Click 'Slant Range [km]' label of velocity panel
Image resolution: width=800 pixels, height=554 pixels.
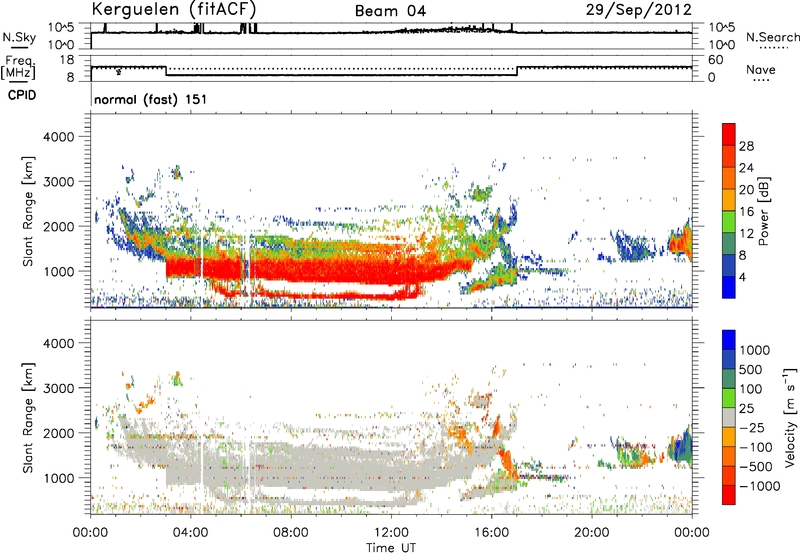(x=28, y=417)
